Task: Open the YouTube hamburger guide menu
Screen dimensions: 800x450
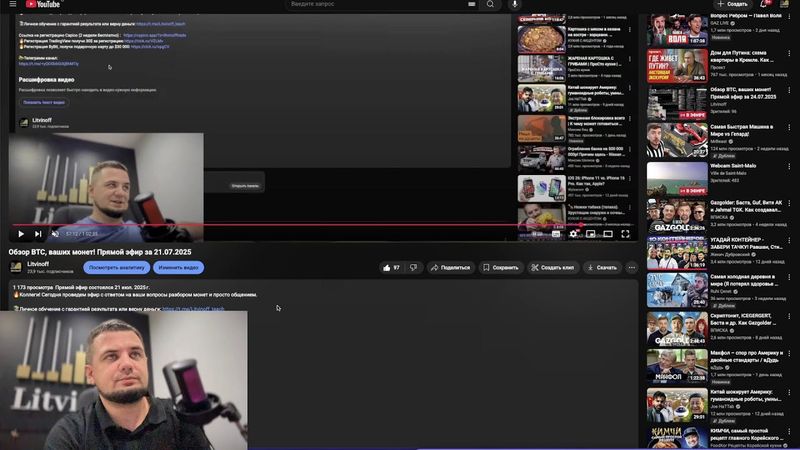Action: pos(7,4)
